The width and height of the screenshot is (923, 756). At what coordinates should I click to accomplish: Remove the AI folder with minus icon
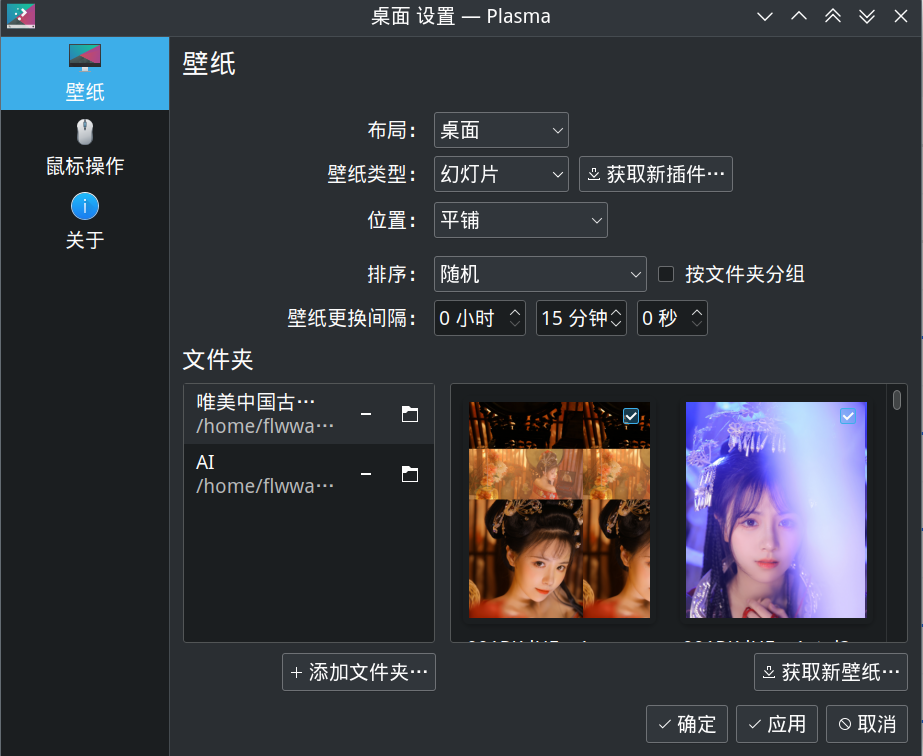(366, 474)
